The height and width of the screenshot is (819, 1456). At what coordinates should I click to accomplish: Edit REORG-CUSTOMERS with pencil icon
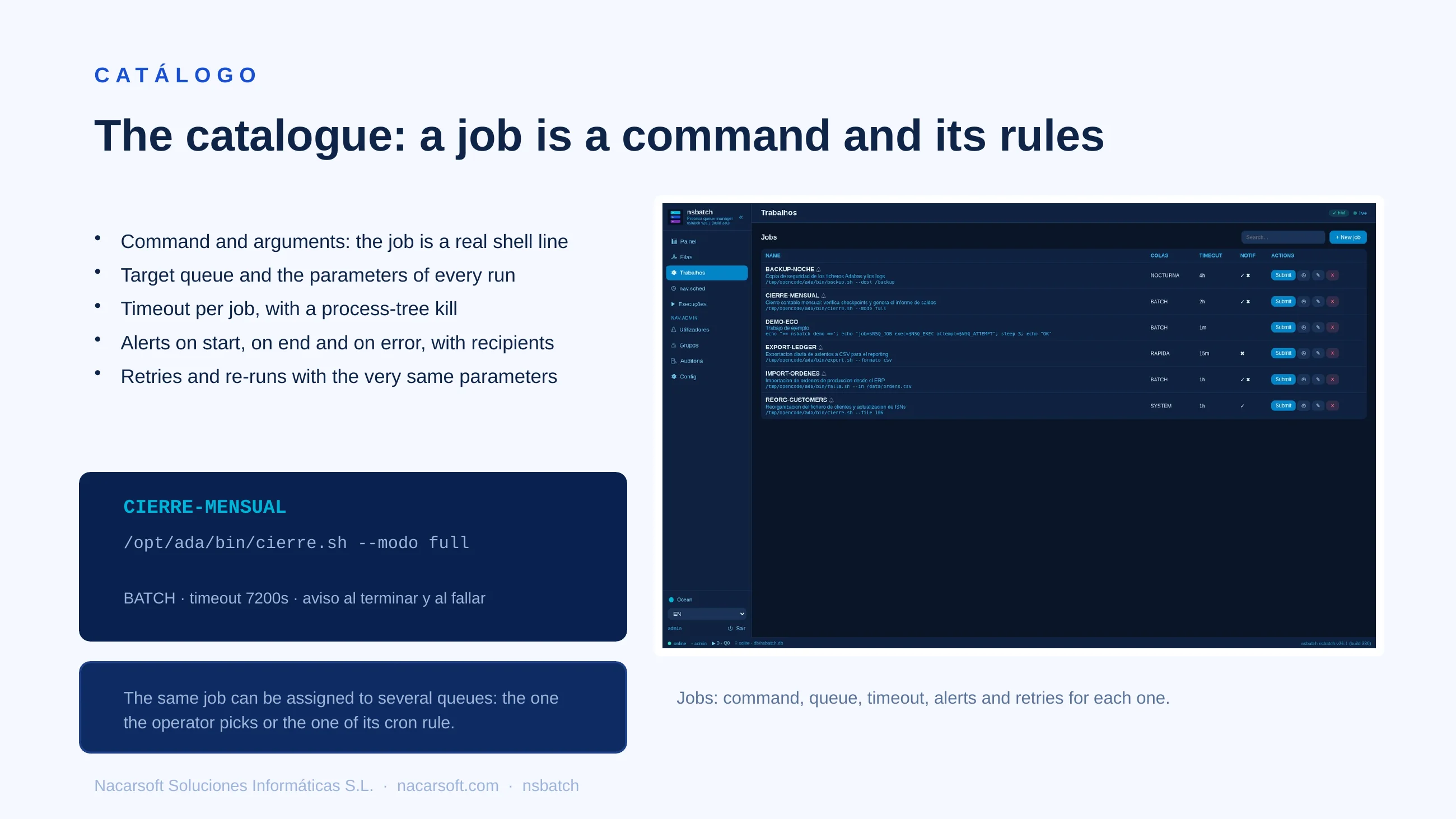[1318, 405]
